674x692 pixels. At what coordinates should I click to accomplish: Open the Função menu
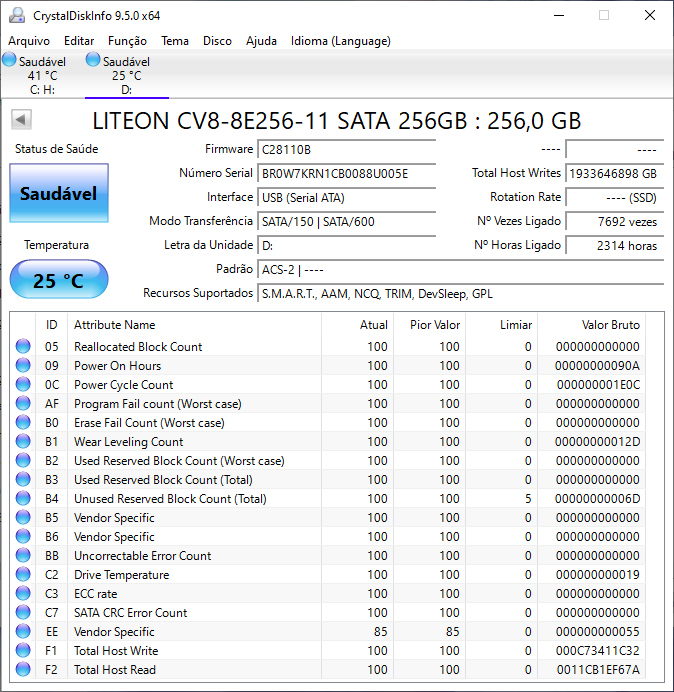(127, 41)
